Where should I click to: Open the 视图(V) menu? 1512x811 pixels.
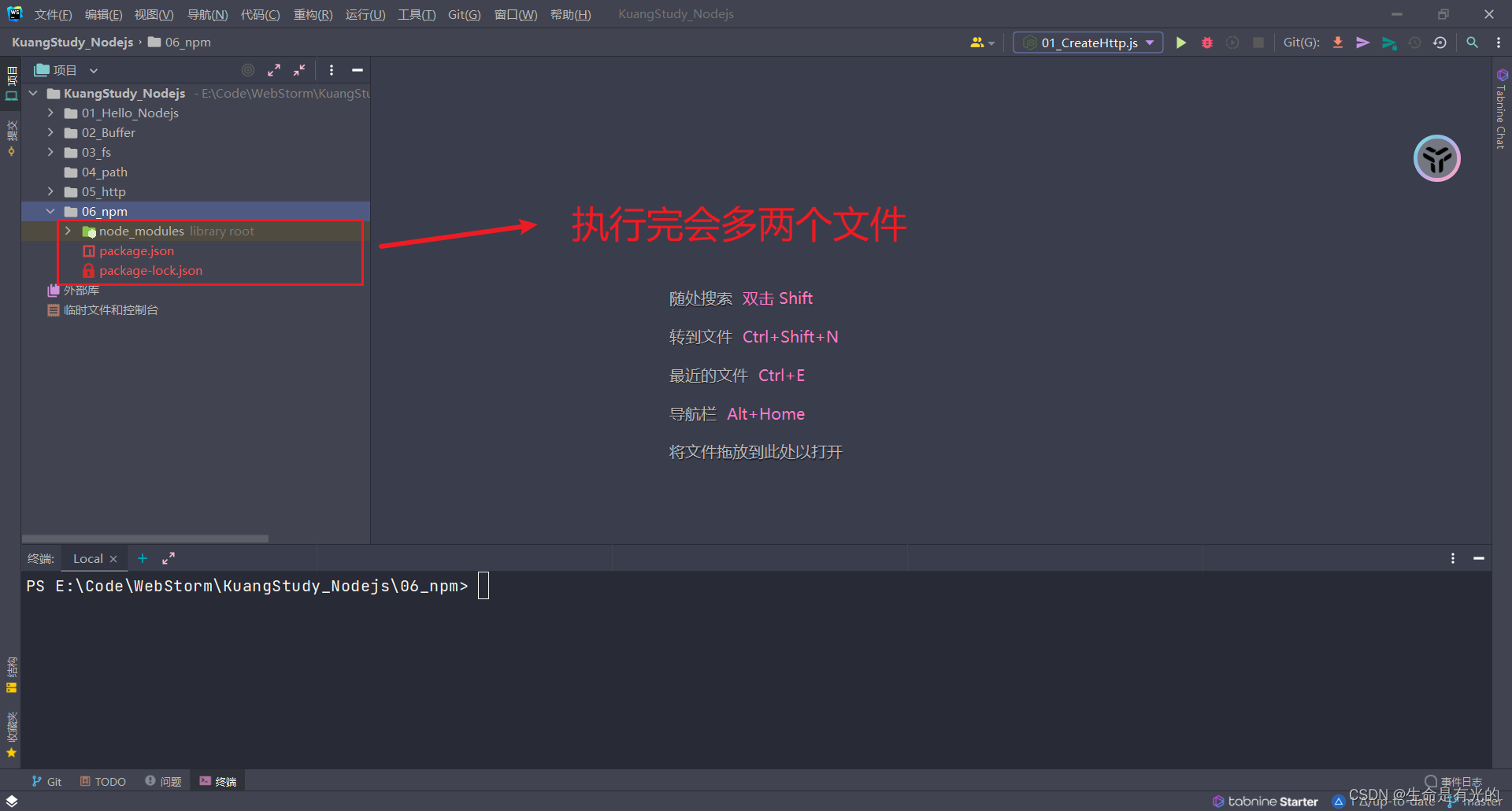pyautogui.click(x=154, y=14)
